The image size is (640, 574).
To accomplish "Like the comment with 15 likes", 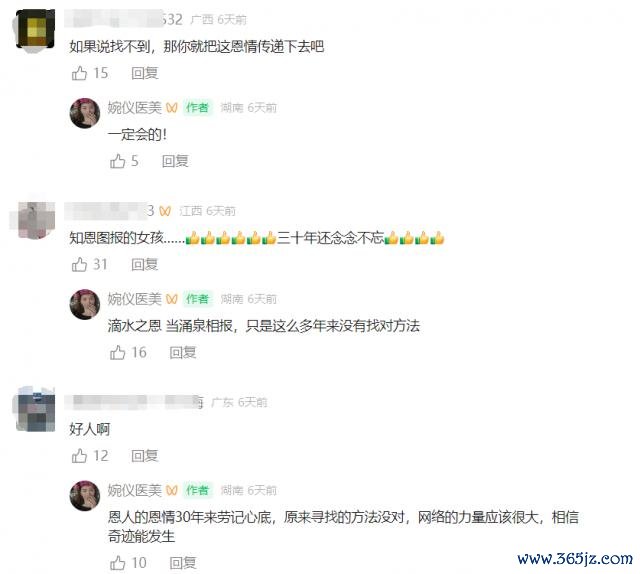I will (x=79, y=73).
